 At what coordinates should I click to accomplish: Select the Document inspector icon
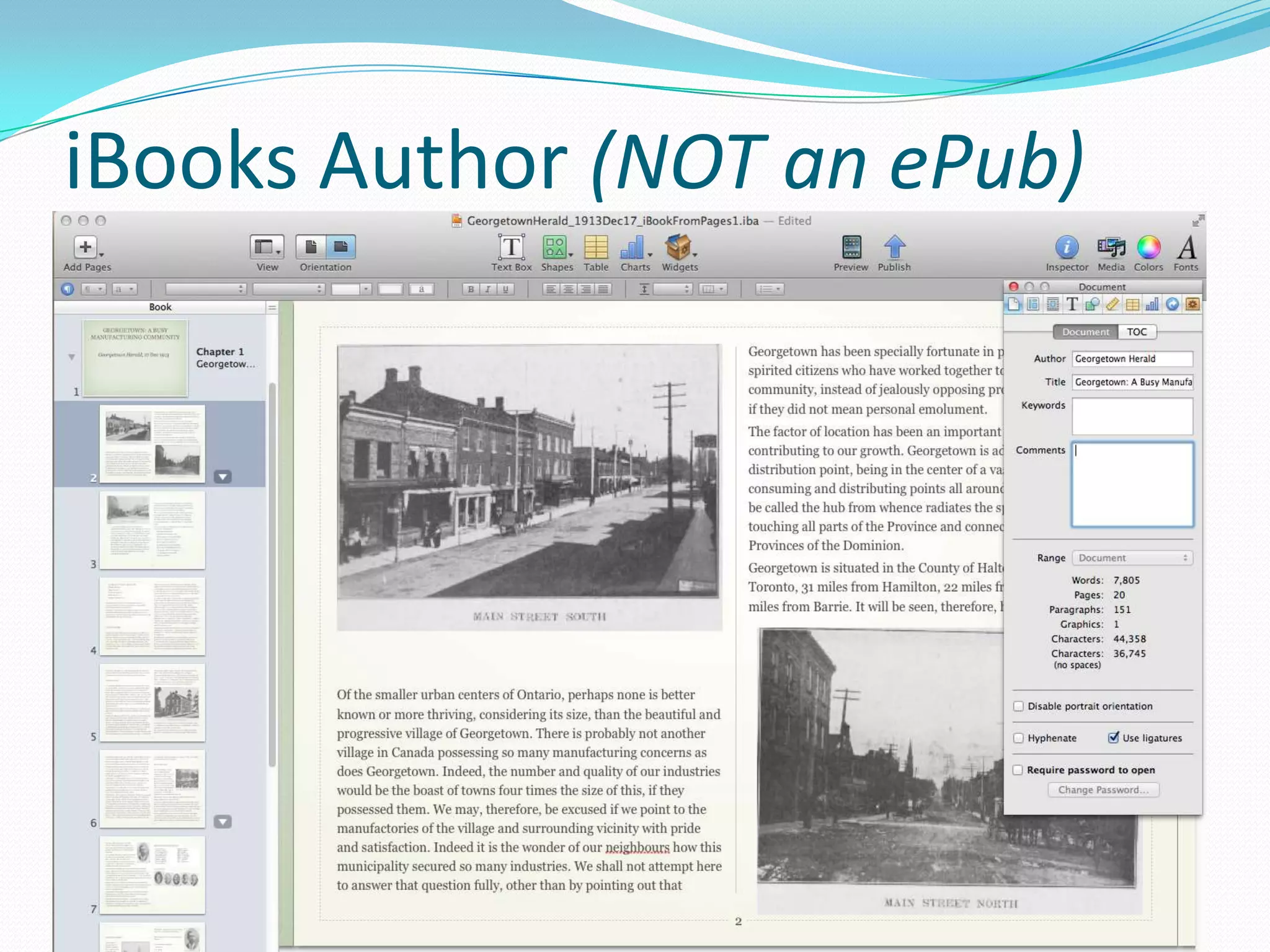coord(1013,304)
